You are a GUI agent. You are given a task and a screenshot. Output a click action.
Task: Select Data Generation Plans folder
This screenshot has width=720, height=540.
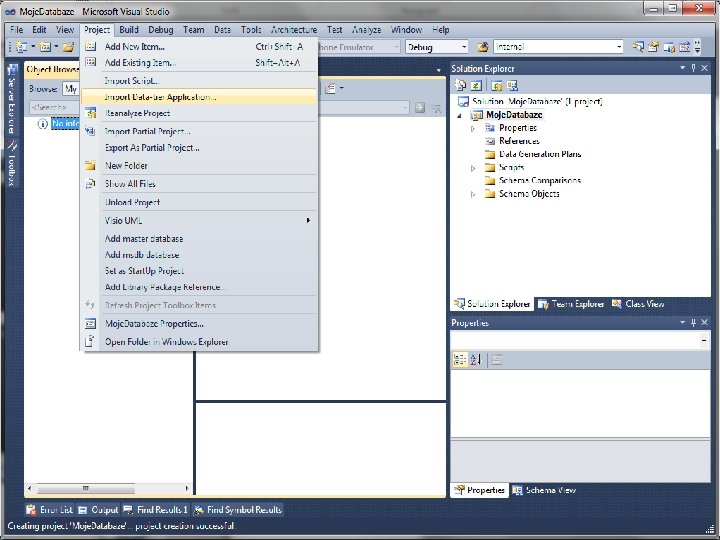point(540,154)
